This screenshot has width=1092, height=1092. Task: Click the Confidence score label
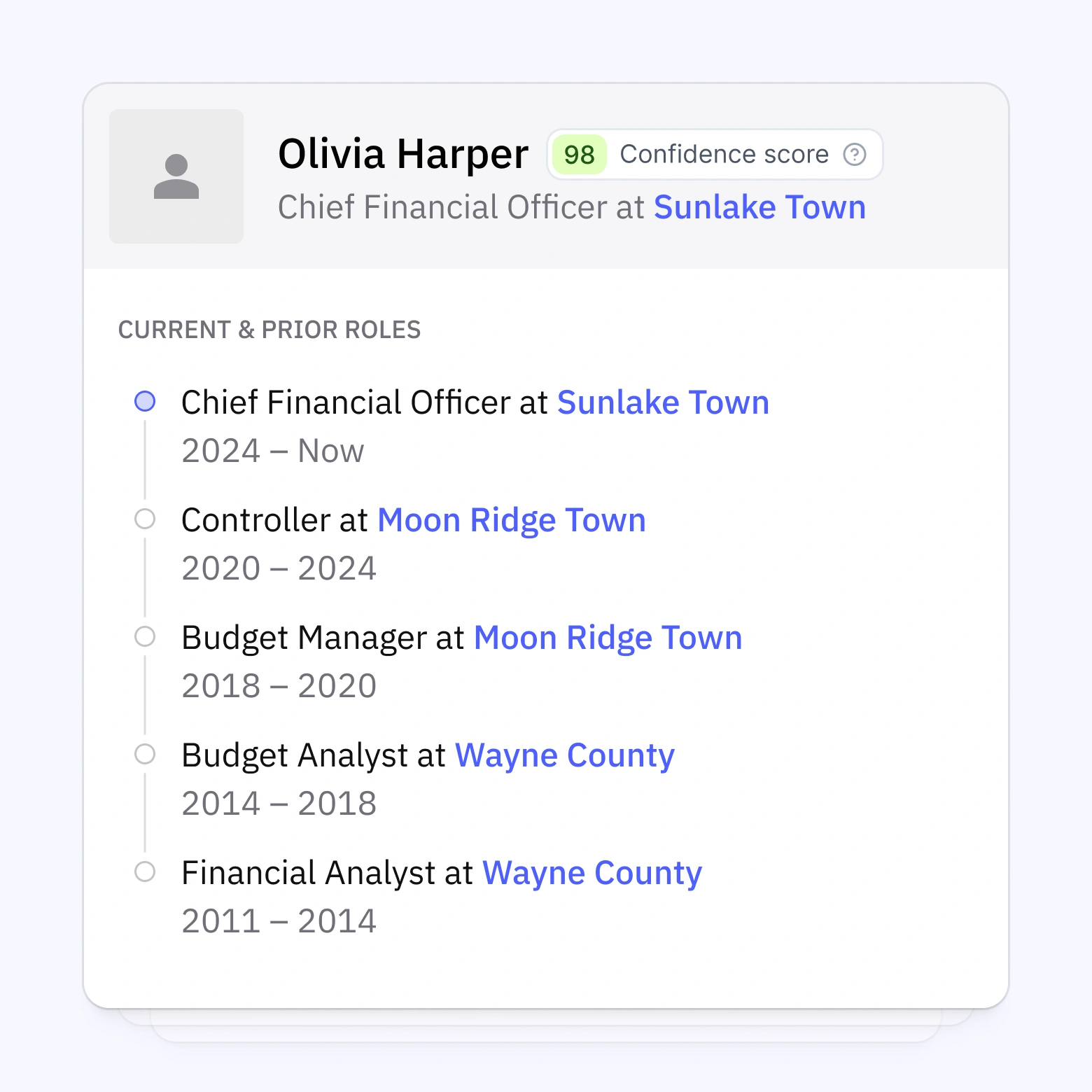coord(724,154)
